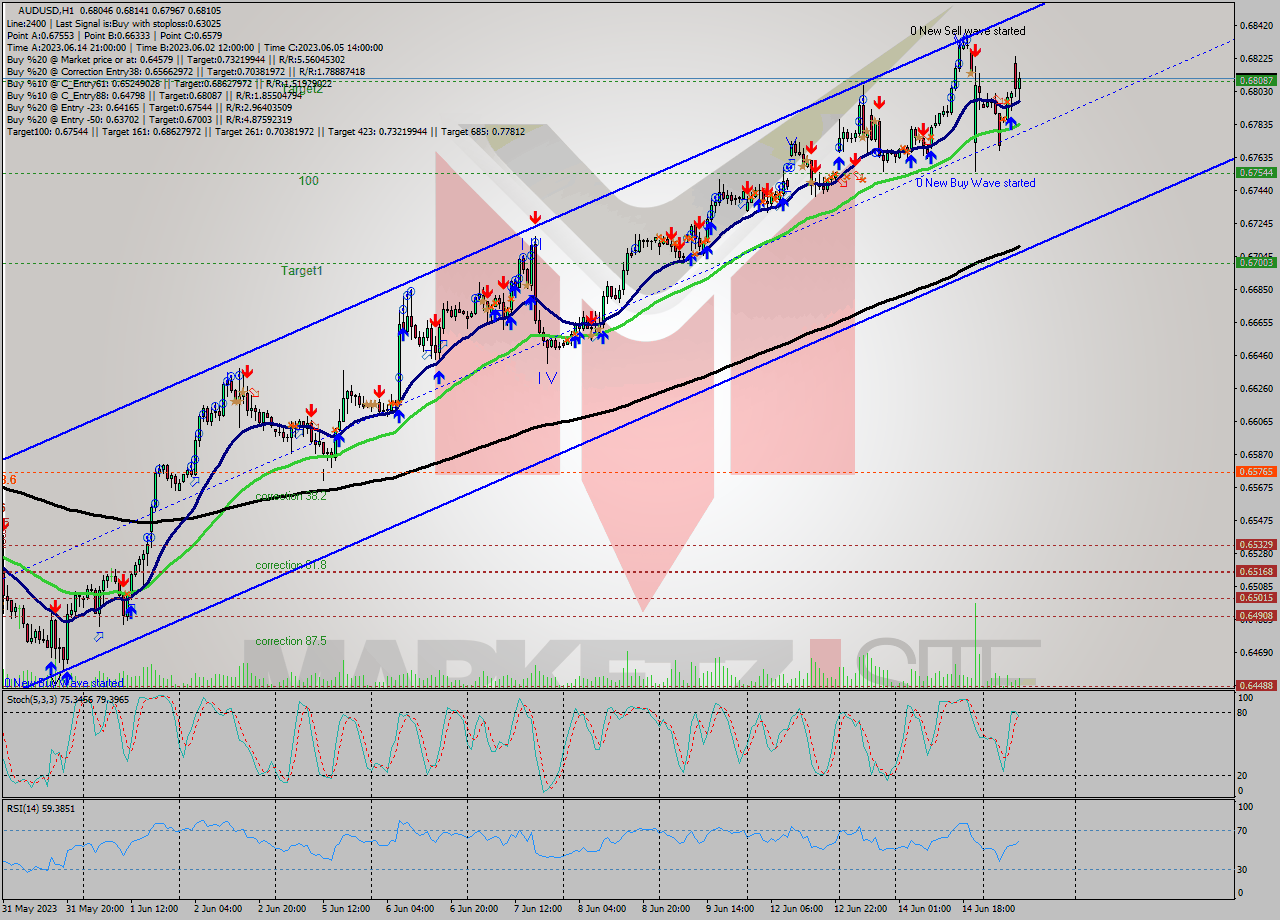
Task: Select the 'correction 38.2' label
Action: pos(290,496)
